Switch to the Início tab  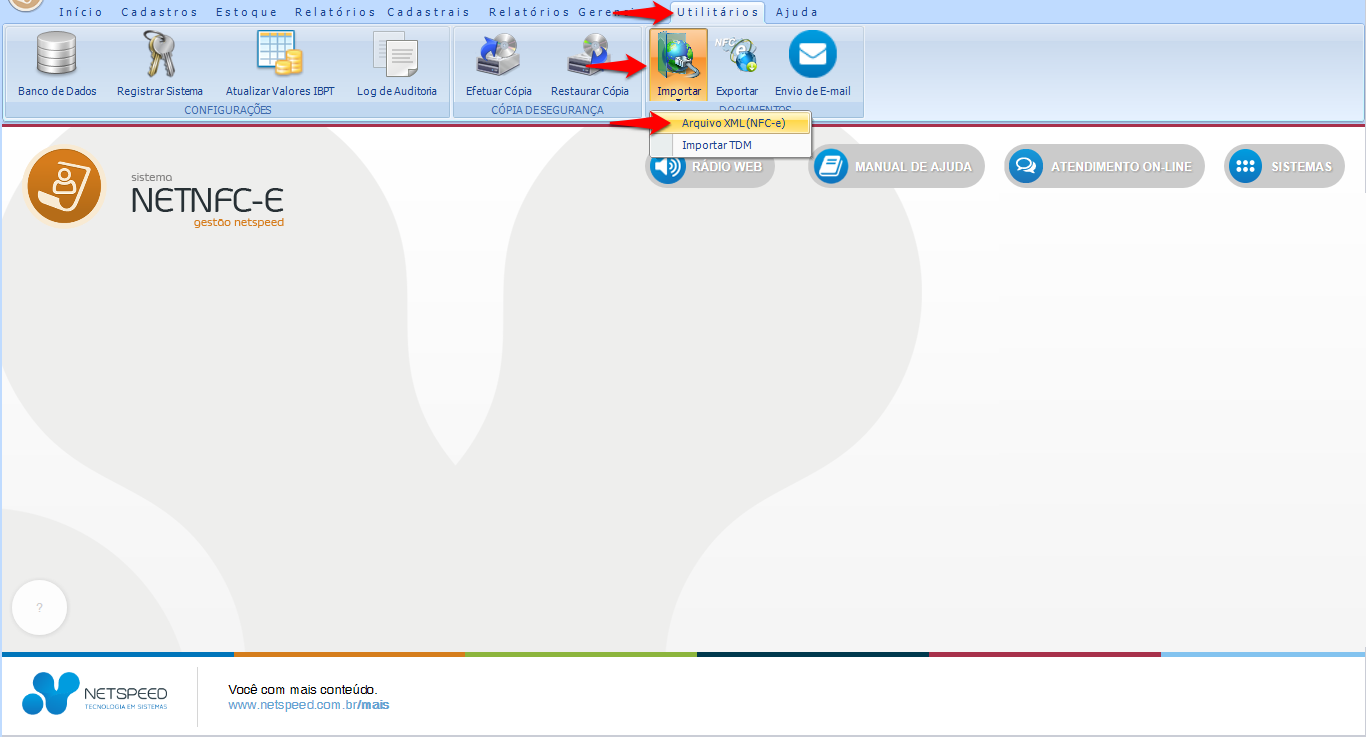tap(81, 12)
